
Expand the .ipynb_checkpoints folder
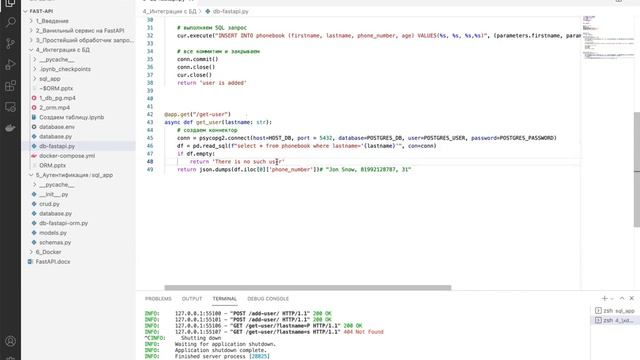34,69
